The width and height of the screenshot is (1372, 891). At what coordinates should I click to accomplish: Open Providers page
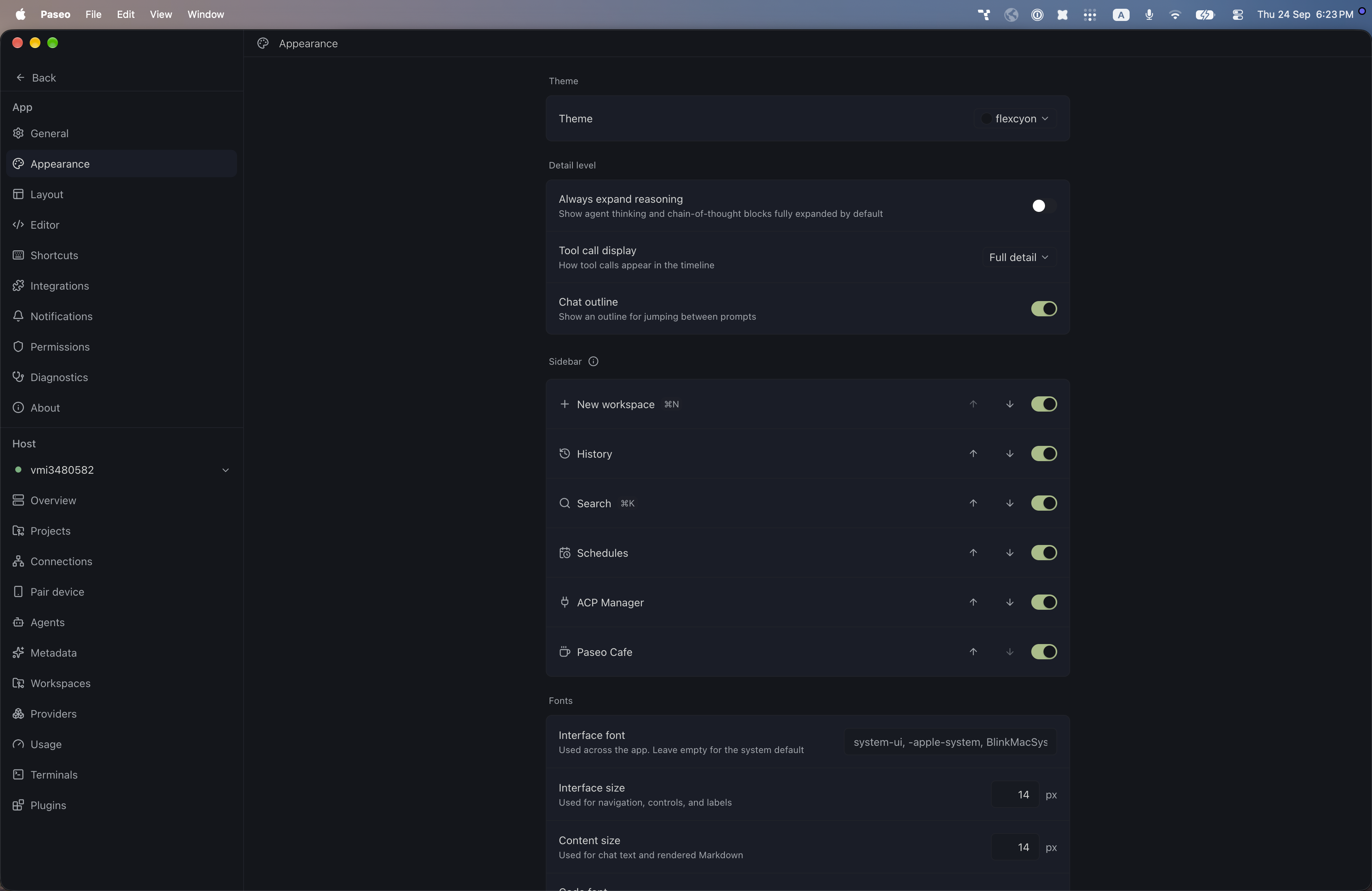121,714
